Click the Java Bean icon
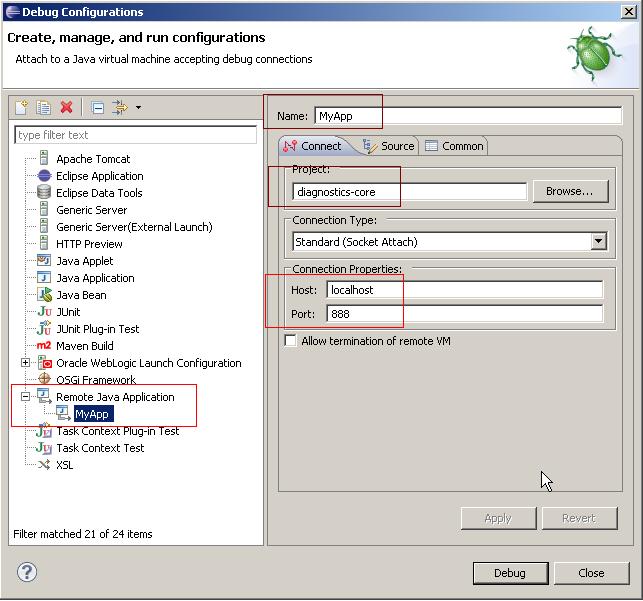Image resolution: width=643 pixels, height=601 pixels. (x=44, y=294)
